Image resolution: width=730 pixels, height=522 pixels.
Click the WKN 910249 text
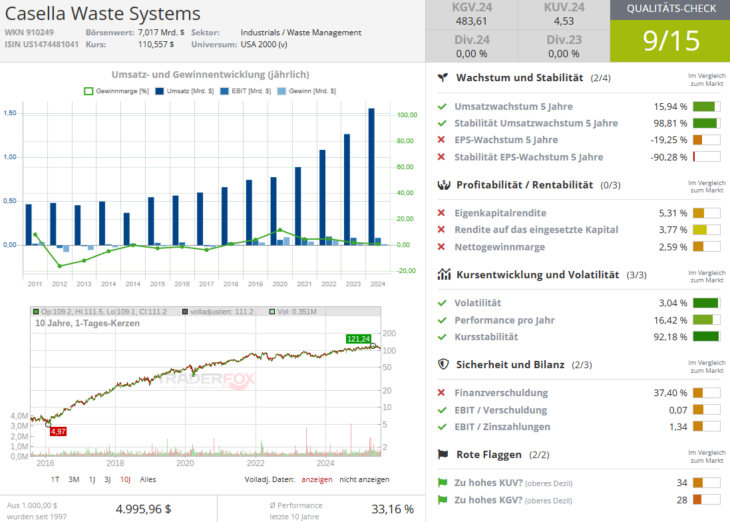click(29, 33)
